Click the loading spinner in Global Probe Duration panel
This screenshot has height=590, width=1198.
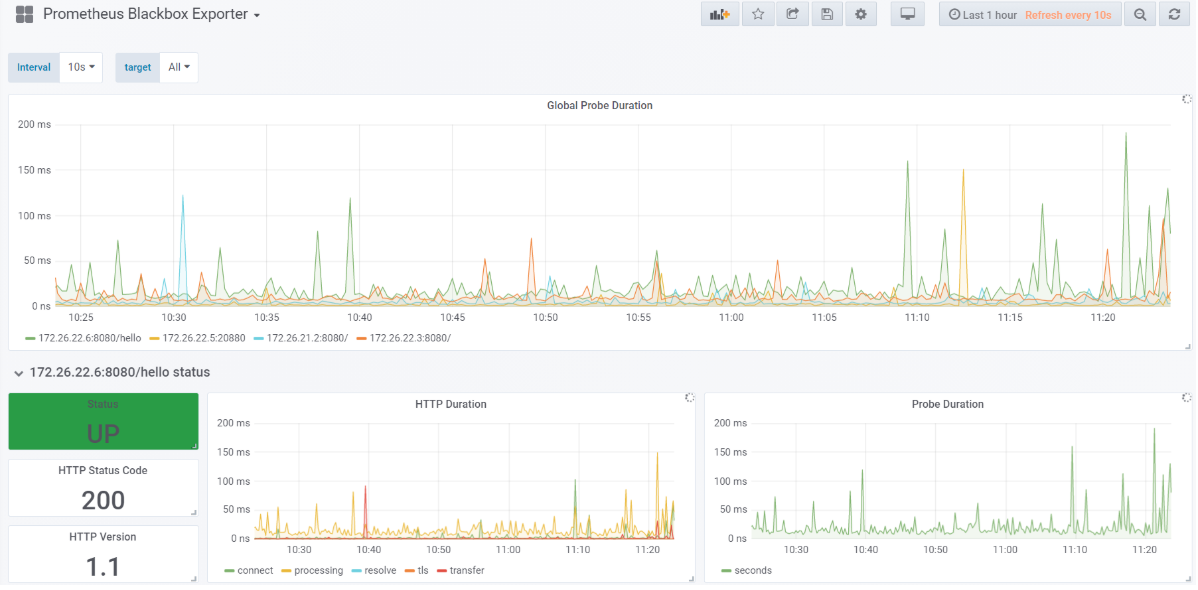coord(1186,99)
